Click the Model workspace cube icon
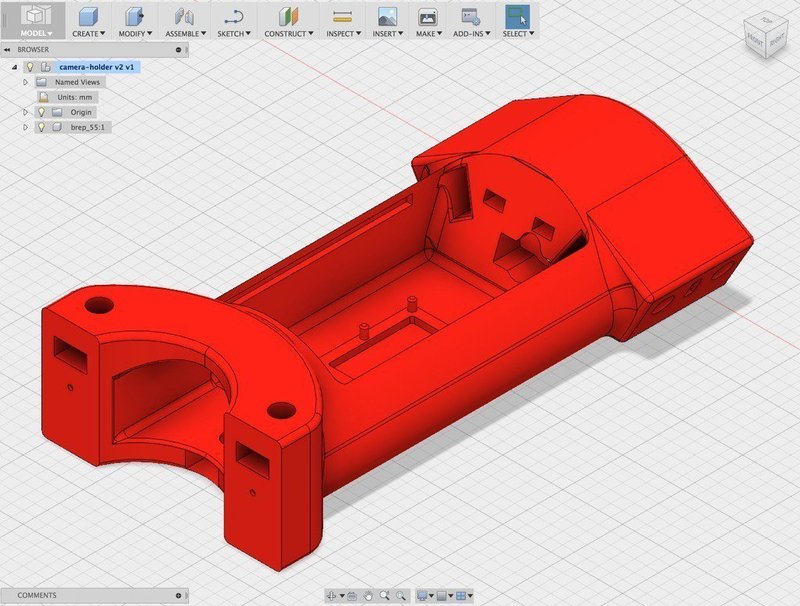 [x=35, y=15]
